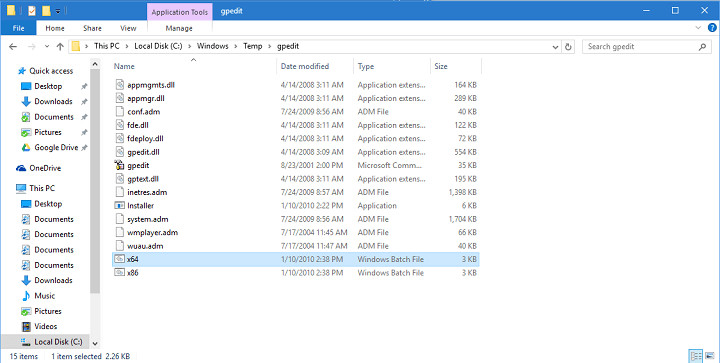Click the navigation pane scroll up arrow
This screenshot has width=720, height=363.
pos(95,64)
